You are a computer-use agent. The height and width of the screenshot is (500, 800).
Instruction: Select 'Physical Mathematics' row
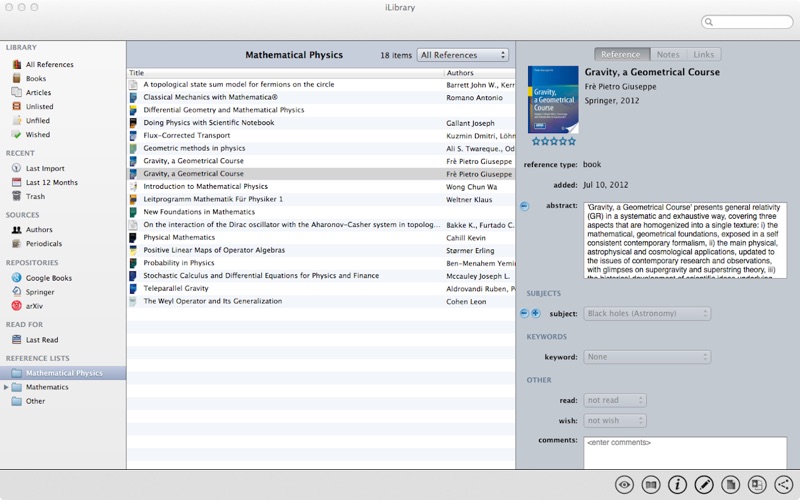coord(321,238)
